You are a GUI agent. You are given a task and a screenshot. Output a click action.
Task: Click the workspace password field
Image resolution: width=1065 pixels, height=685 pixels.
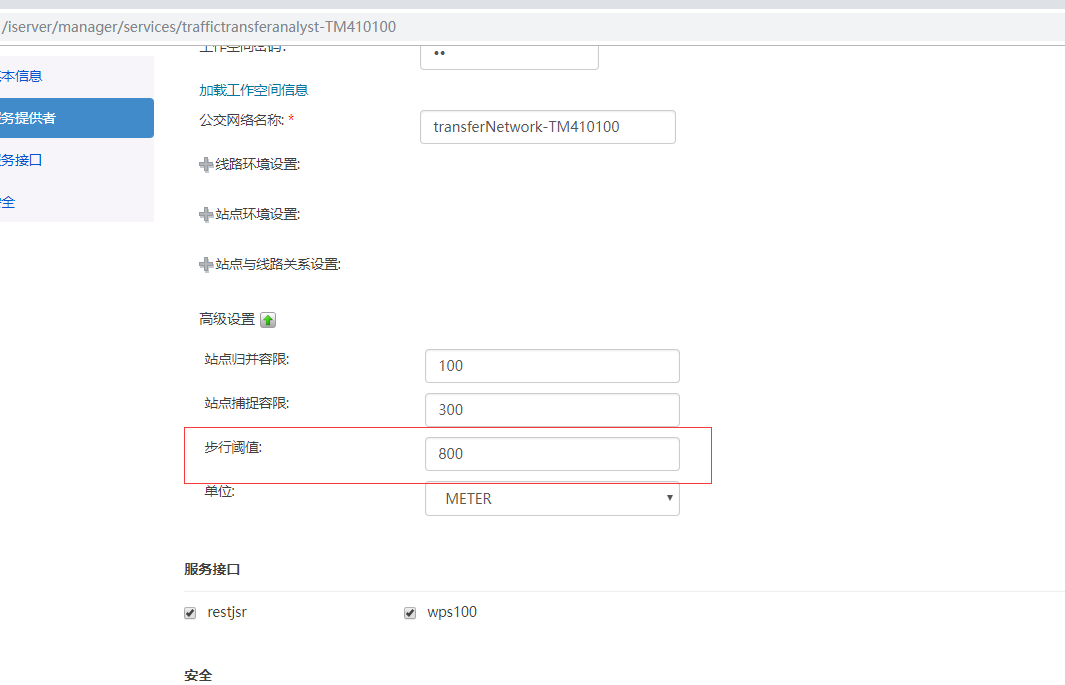pos(509,55)
